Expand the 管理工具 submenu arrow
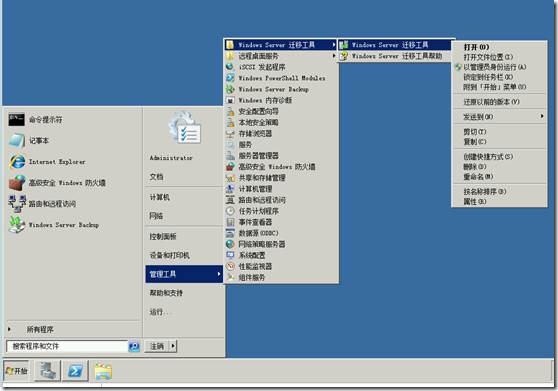Image resolution: width=558 pixels, height=391 pixels. coord(219,274)
